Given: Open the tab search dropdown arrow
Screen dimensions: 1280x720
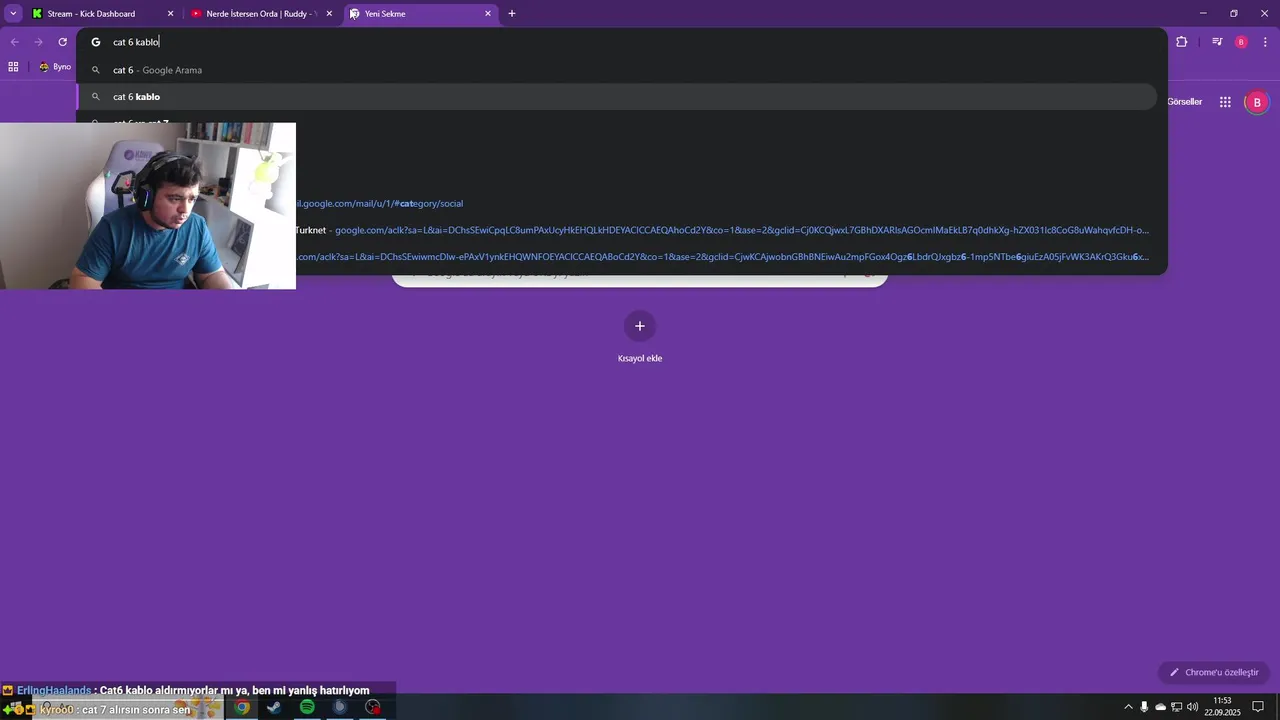Looking at the screenshot, I should pyautogui.click(x=13, y=14).
